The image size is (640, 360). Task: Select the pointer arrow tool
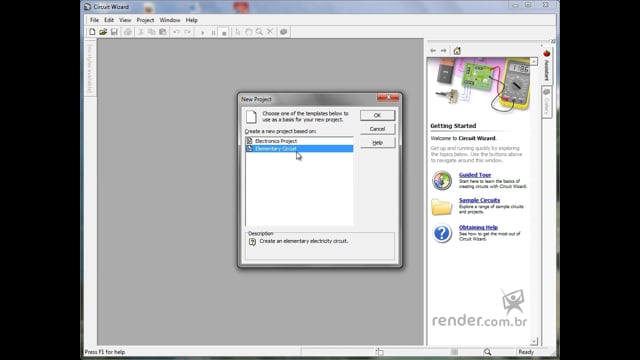point(238,32)
